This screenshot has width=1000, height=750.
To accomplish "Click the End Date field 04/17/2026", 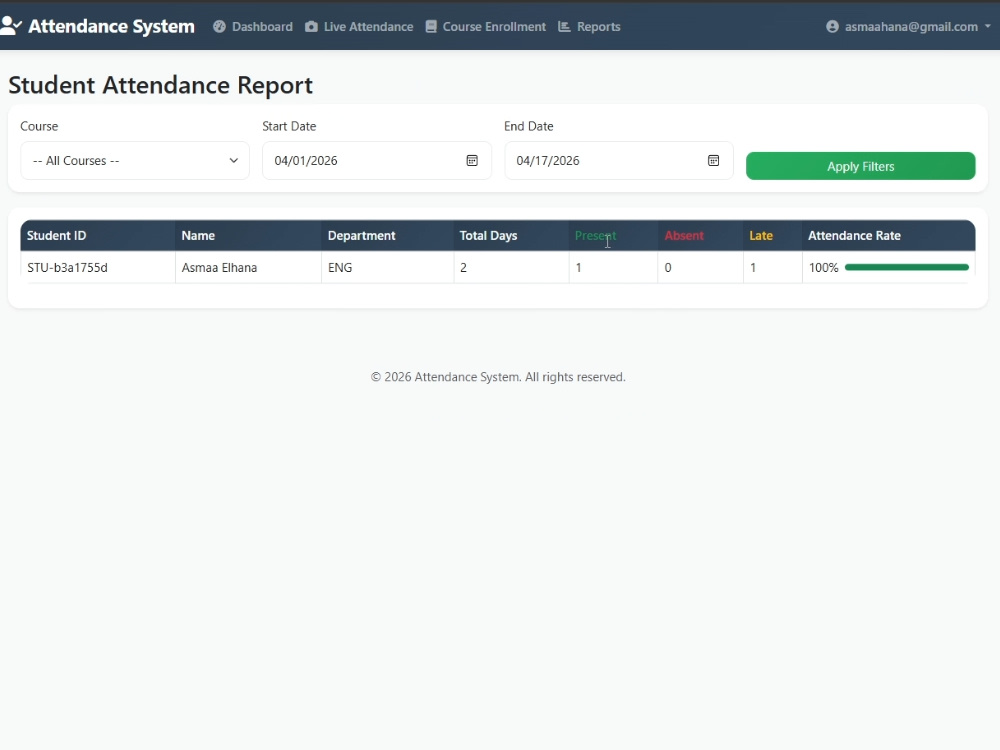I will click(619, 161).
